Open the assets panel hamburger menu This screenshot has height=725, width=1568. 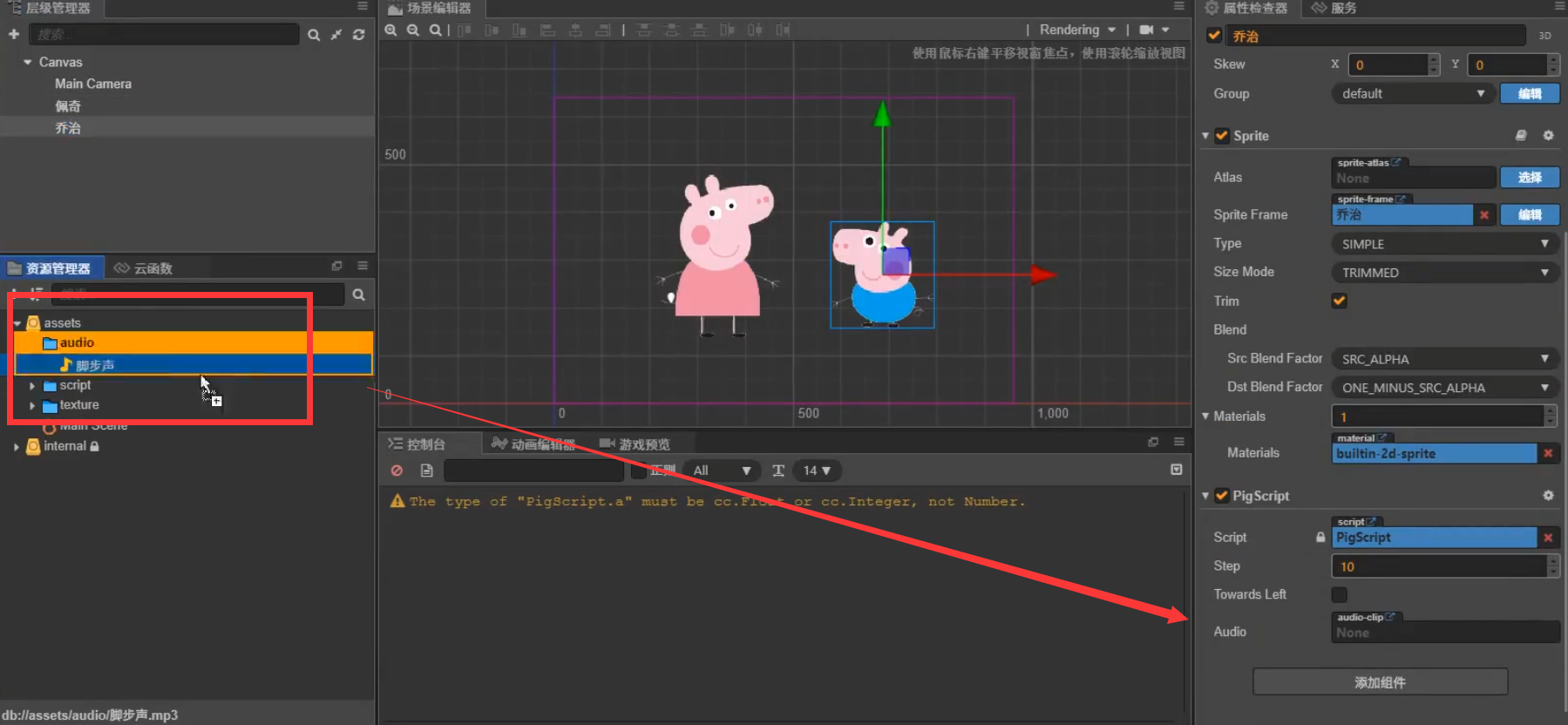363,266
